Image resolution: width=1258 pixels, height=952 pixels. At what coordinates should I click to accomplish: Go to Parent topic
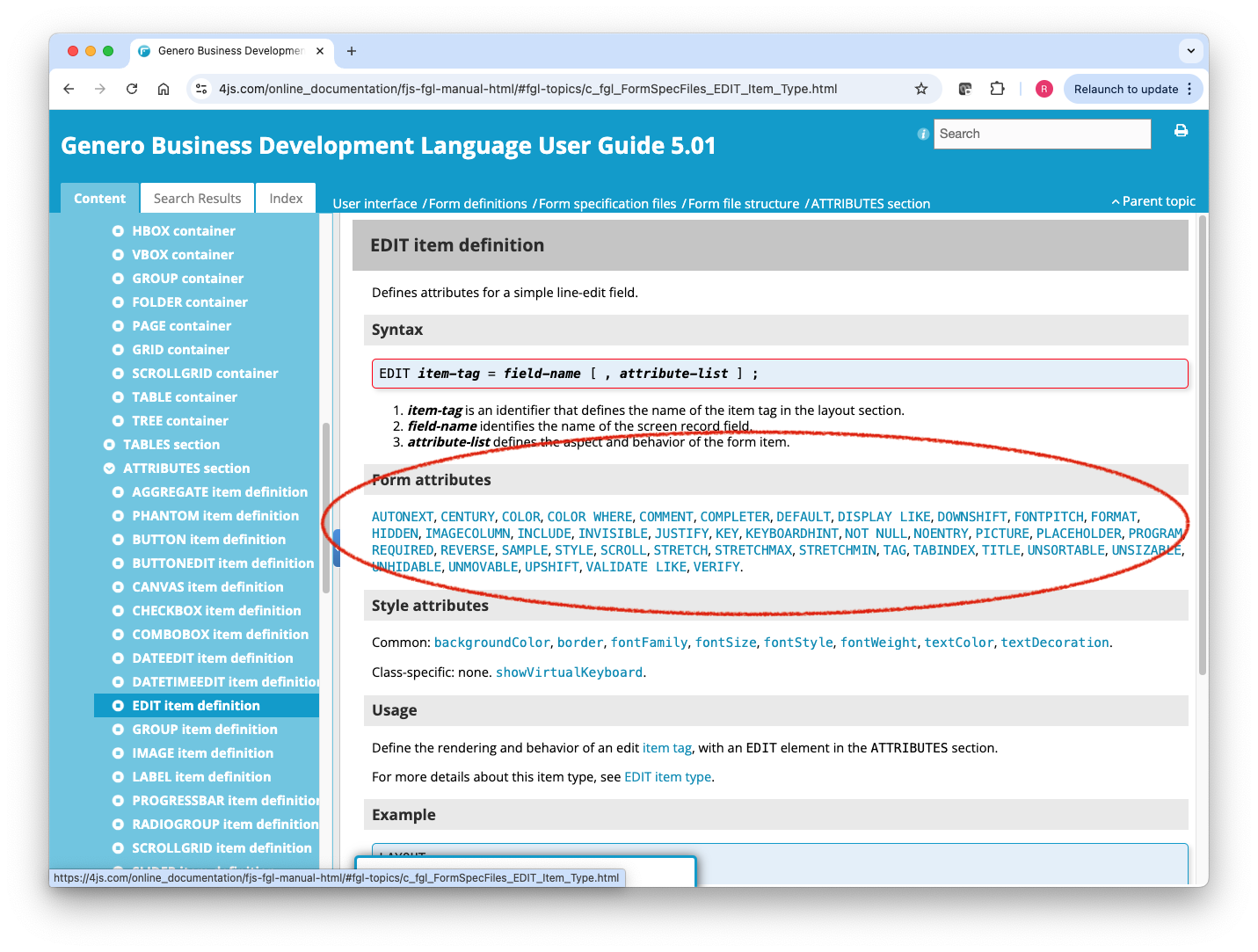[x=1153, y=201]
